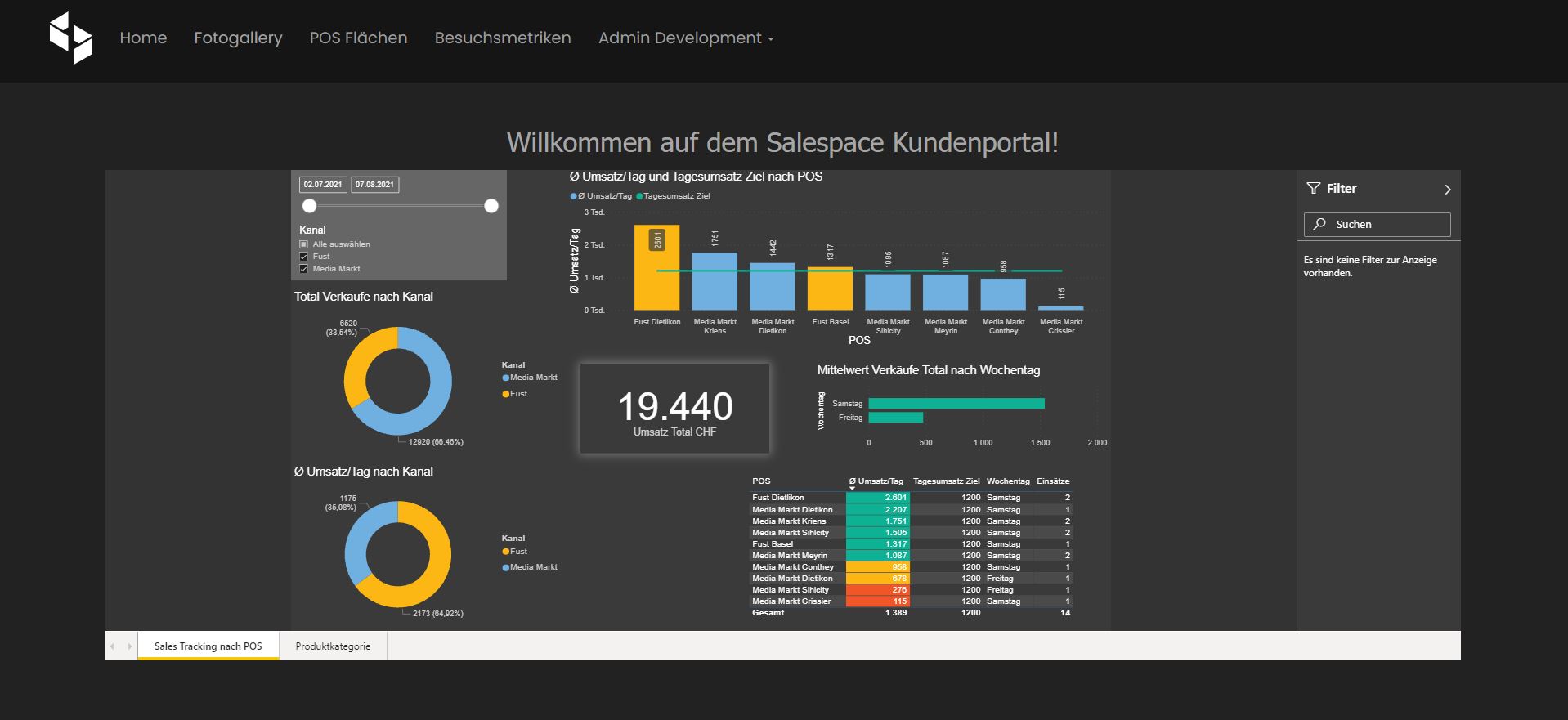Screen dimensions: 1568x720
Task: Click the Salespace logo icon
Action: [71, 38]
